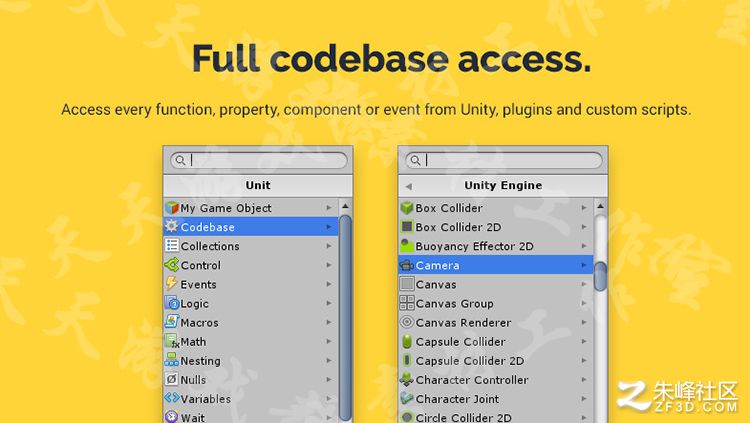Image resolution: width=750 pixels, height=423 pixels.
Task: Focus the Unity Engine search field
Action: [x=503, y=160]
